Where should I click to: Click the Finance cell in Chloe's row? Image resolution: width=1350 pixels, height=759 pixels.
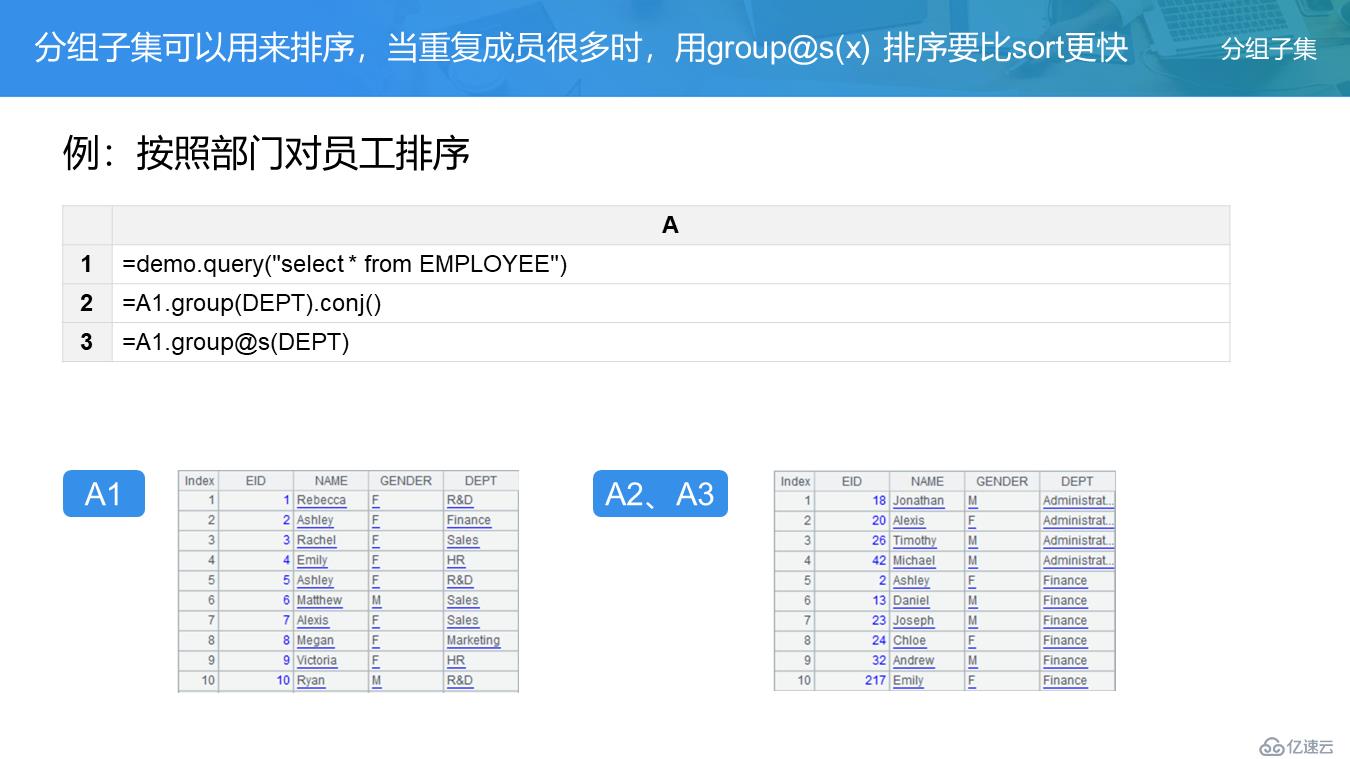coord(1077,640)
